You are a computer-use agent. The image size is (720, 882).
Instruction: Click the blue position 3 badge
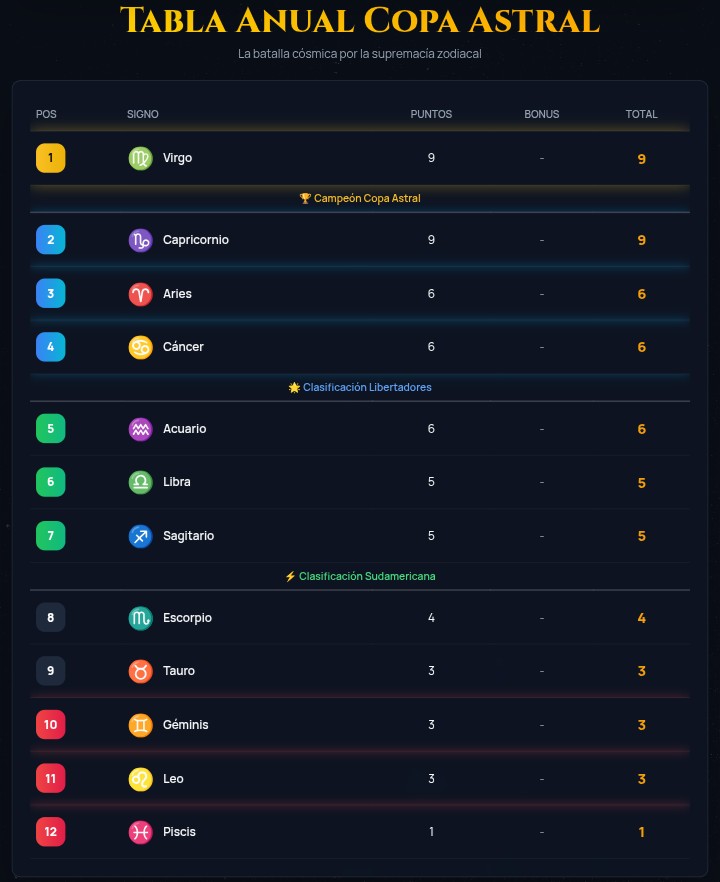pyautogui.click(x=51, y=294)
